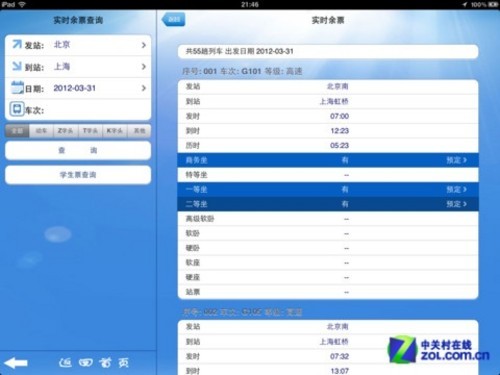Viewport: 500px width, 375px height.
Task: Tap the 软座 row
Action: pyautogui.click(x=328, y=263)
